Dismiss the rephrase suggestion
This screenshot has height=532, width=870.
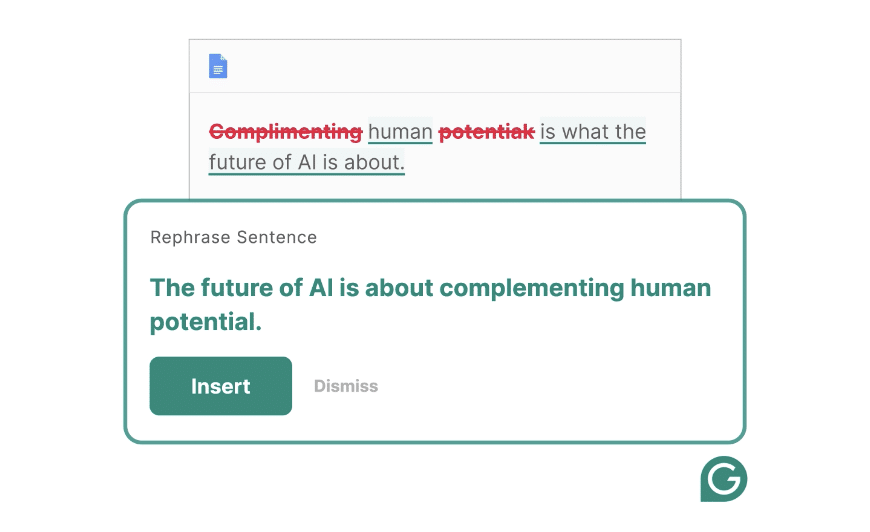[346, 386]
